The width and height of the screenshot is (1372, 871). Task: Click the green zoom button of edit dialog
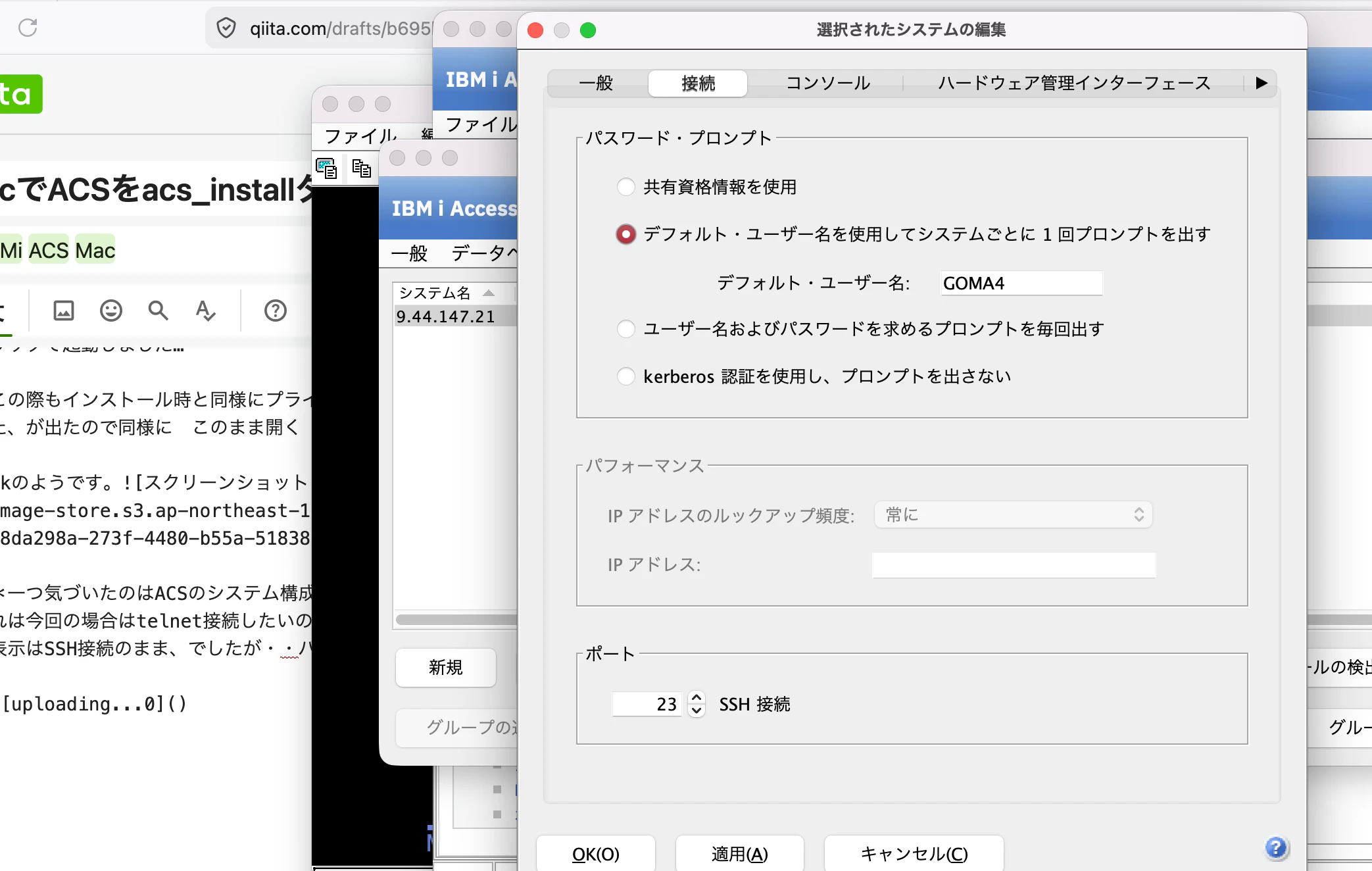588,30
